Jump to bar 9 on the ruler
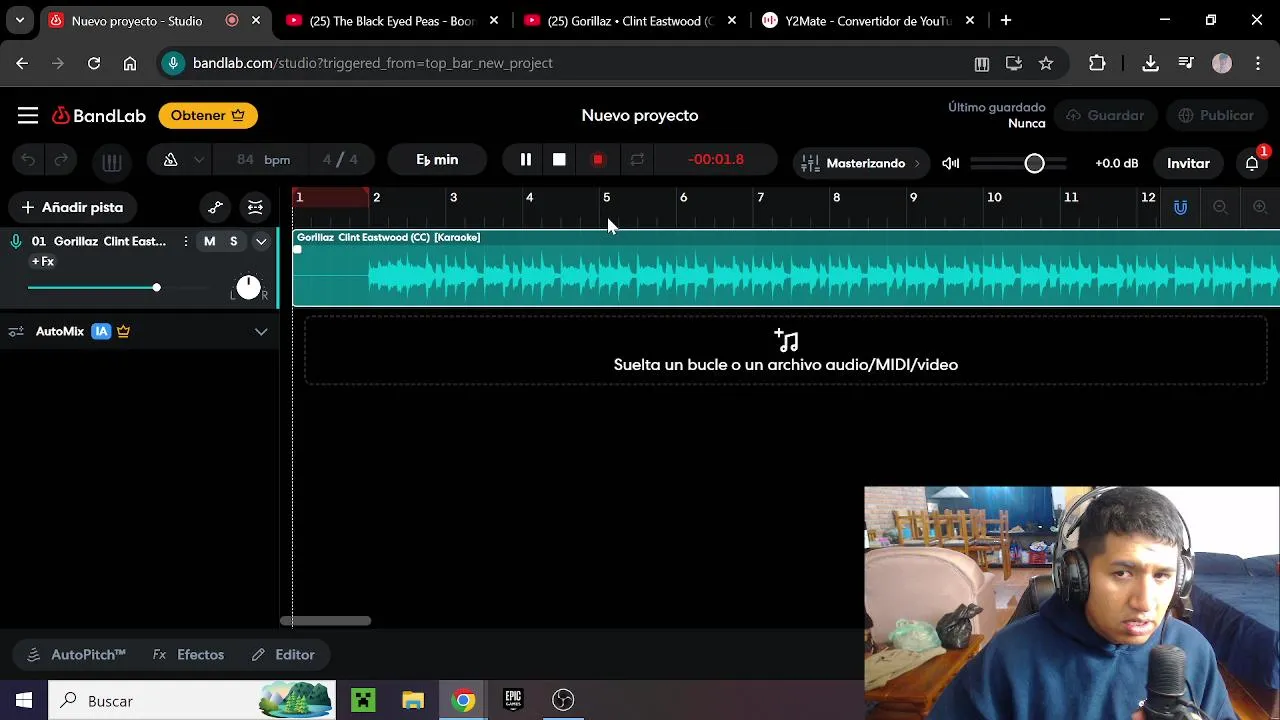This screenshot has width=1280, height=720. click(x=913, y=197)
